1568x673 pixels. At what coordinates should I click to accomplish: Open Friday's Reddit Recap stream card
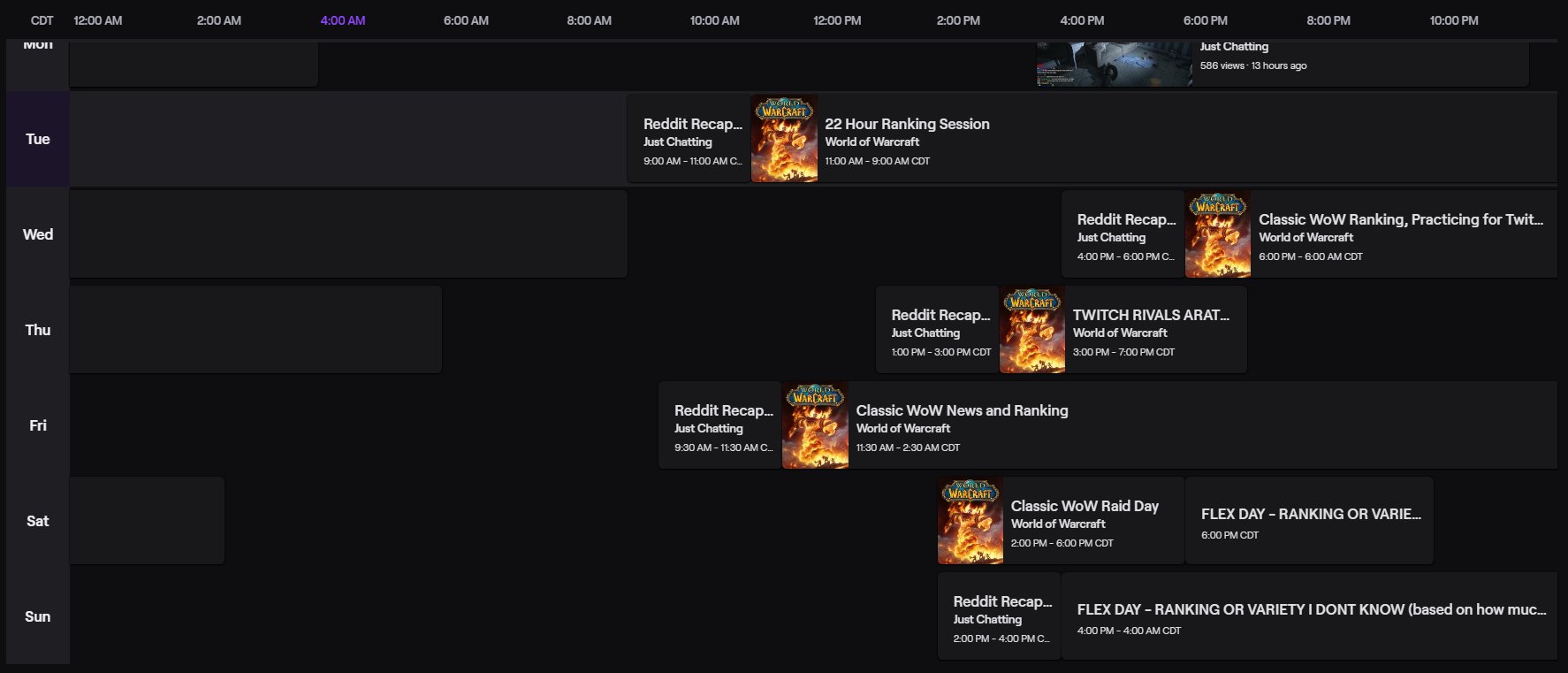click(x=720, y=425)
